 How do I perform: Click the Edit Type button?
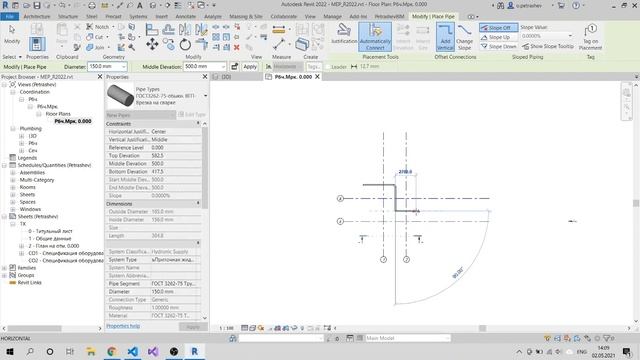pos(192,115)
